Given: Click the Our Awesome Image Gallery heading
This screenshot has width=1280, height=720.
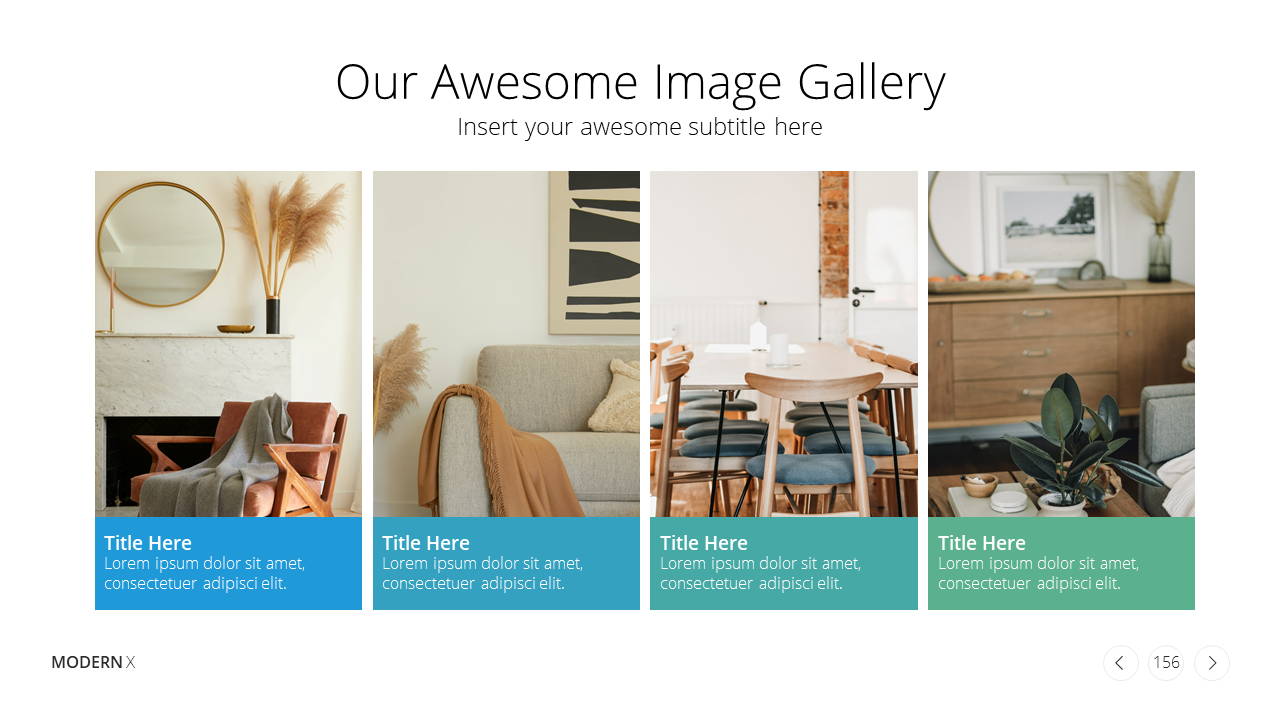Looking at the screenshot, I should pyautogui.click(x=640, y=83).
